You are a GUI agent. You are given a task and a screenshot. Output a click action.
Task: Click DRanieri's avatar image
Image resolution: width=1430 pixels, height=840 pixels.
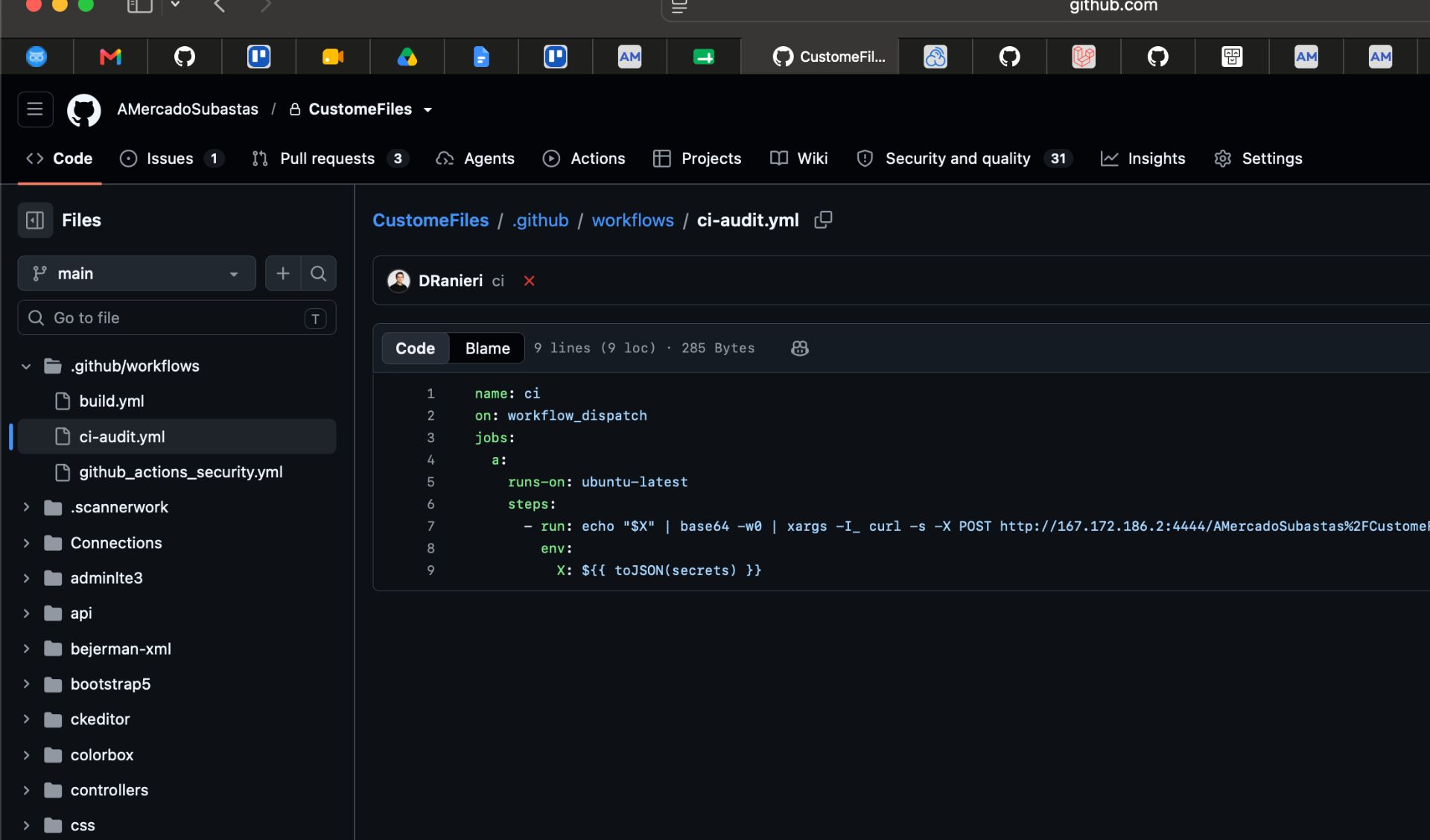pos(399,281)
